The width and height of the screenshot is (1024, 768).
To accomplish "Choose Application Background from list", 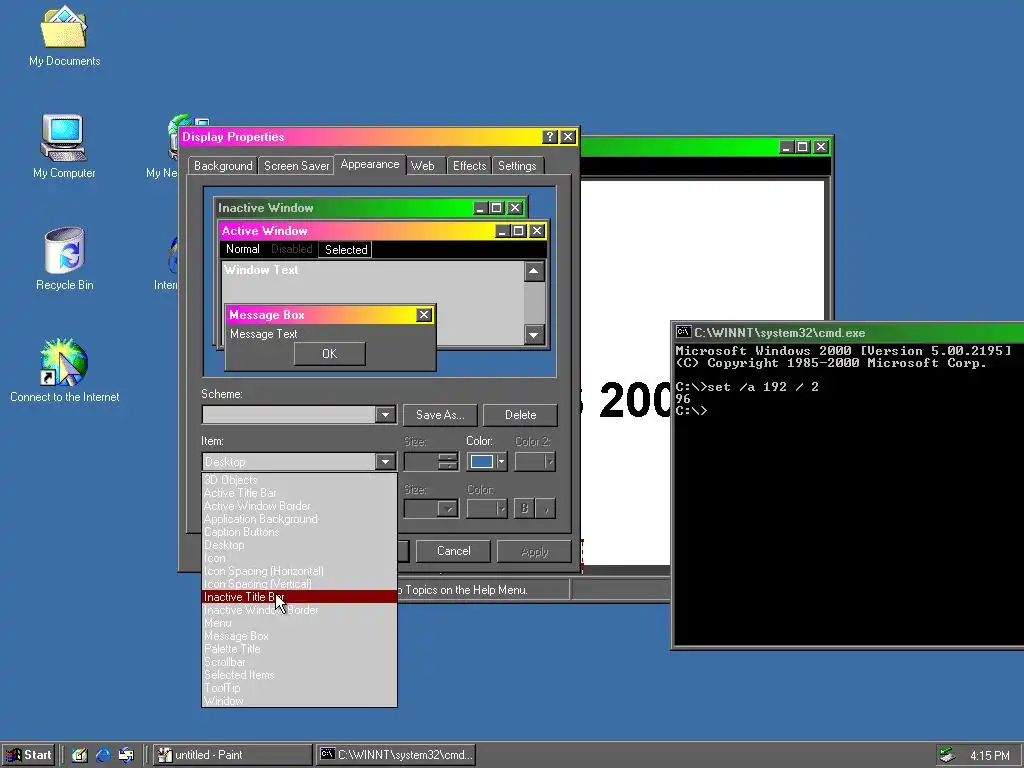I will [299, 519].
